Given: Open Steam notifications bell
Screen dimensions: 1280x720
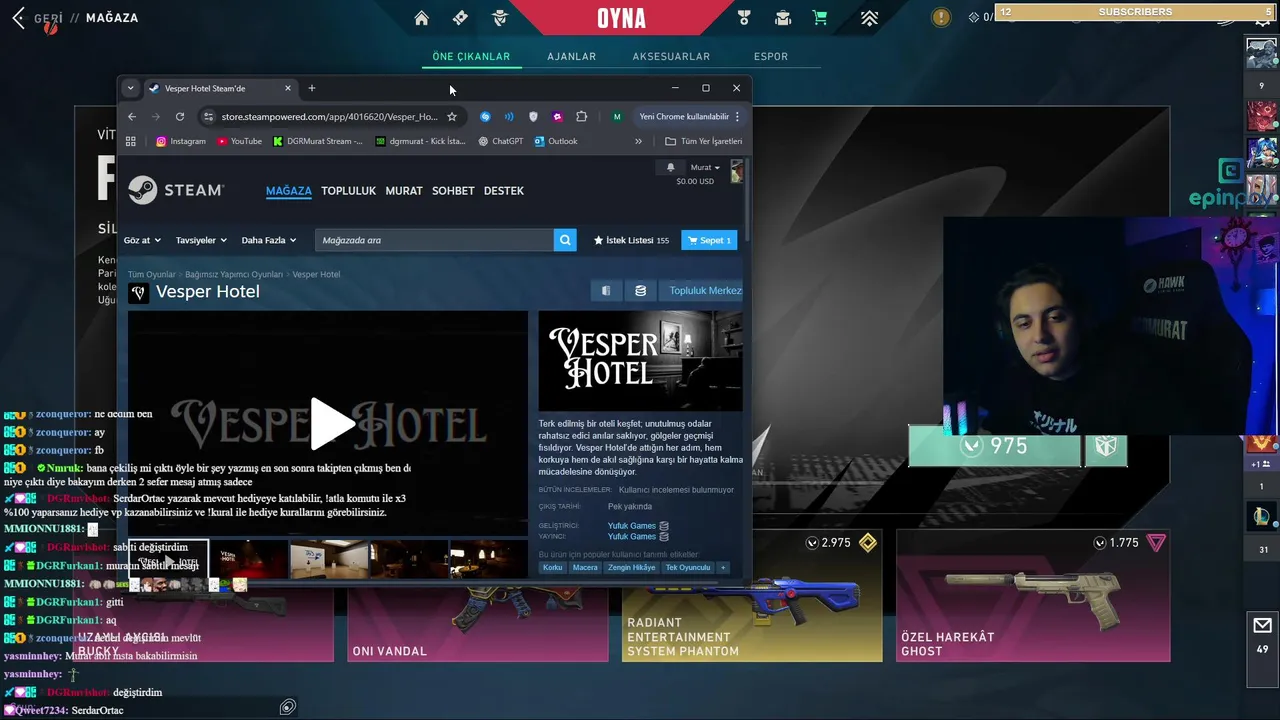Looking at the screenshot, I should (670, 167).
